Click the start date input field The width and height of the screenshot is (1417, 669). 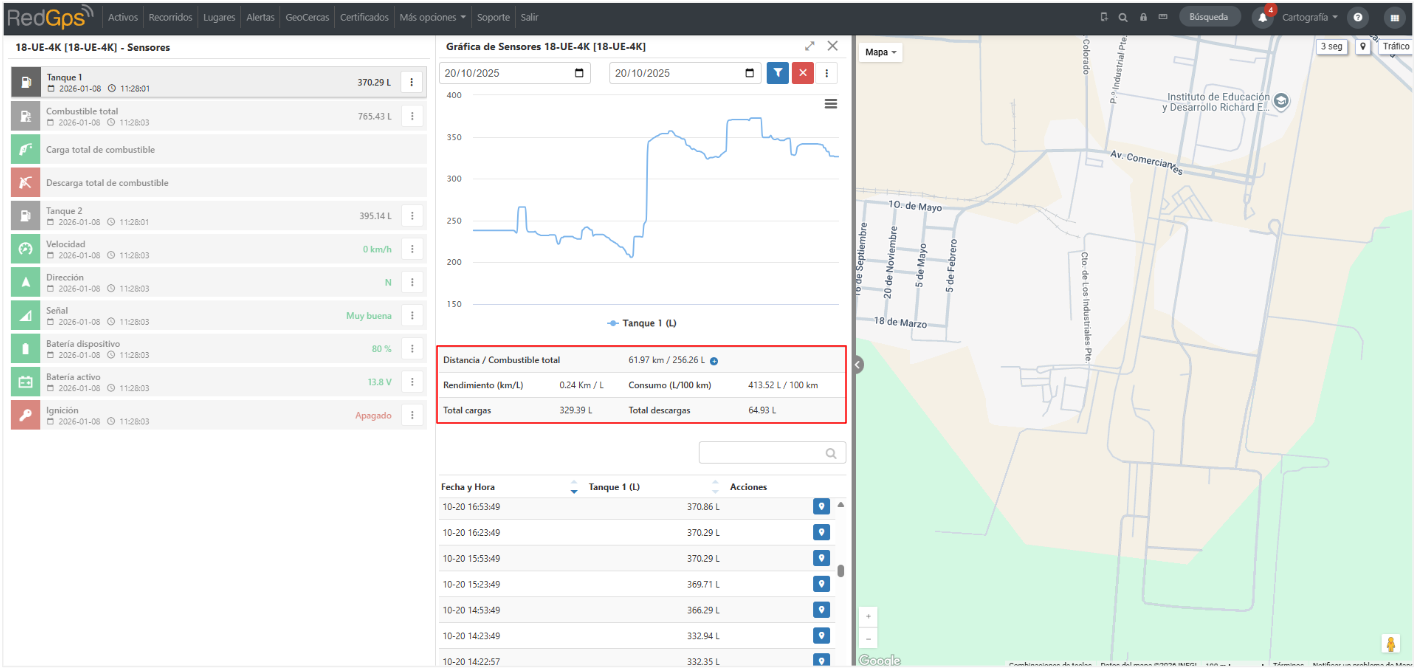click(x=515, y=73)
